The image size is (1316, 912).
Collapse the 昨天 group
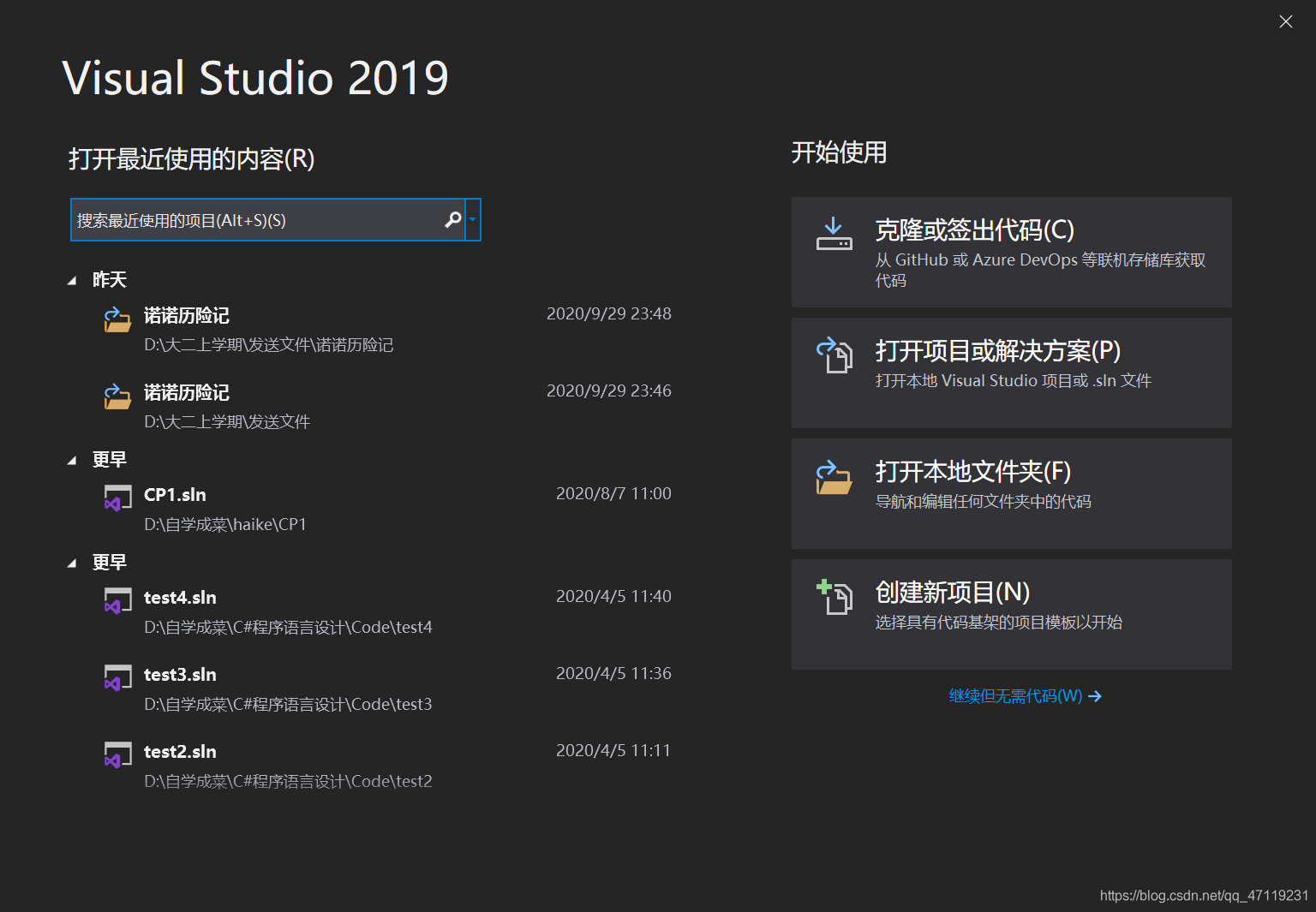pyautogui.click(x=72, y=281)
